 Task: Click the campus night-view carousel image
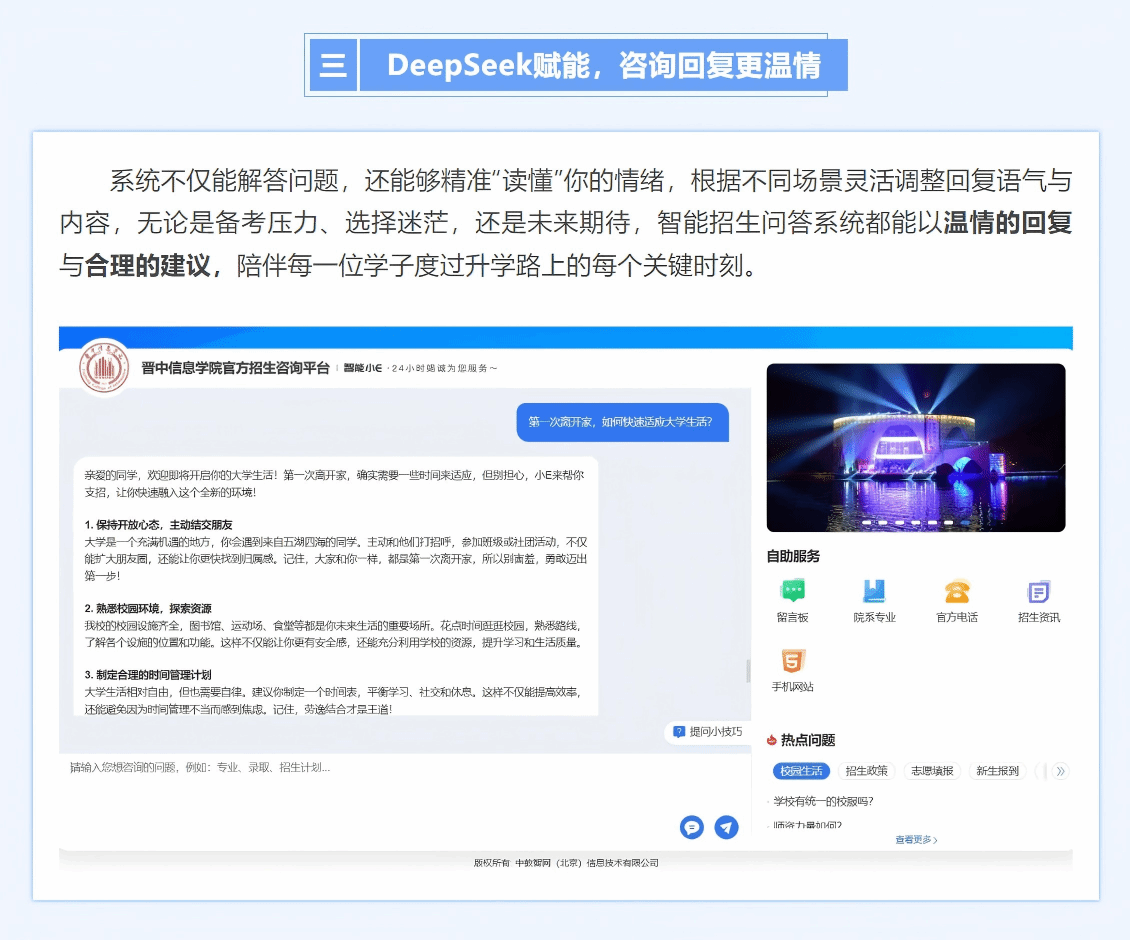pos(916,448)
